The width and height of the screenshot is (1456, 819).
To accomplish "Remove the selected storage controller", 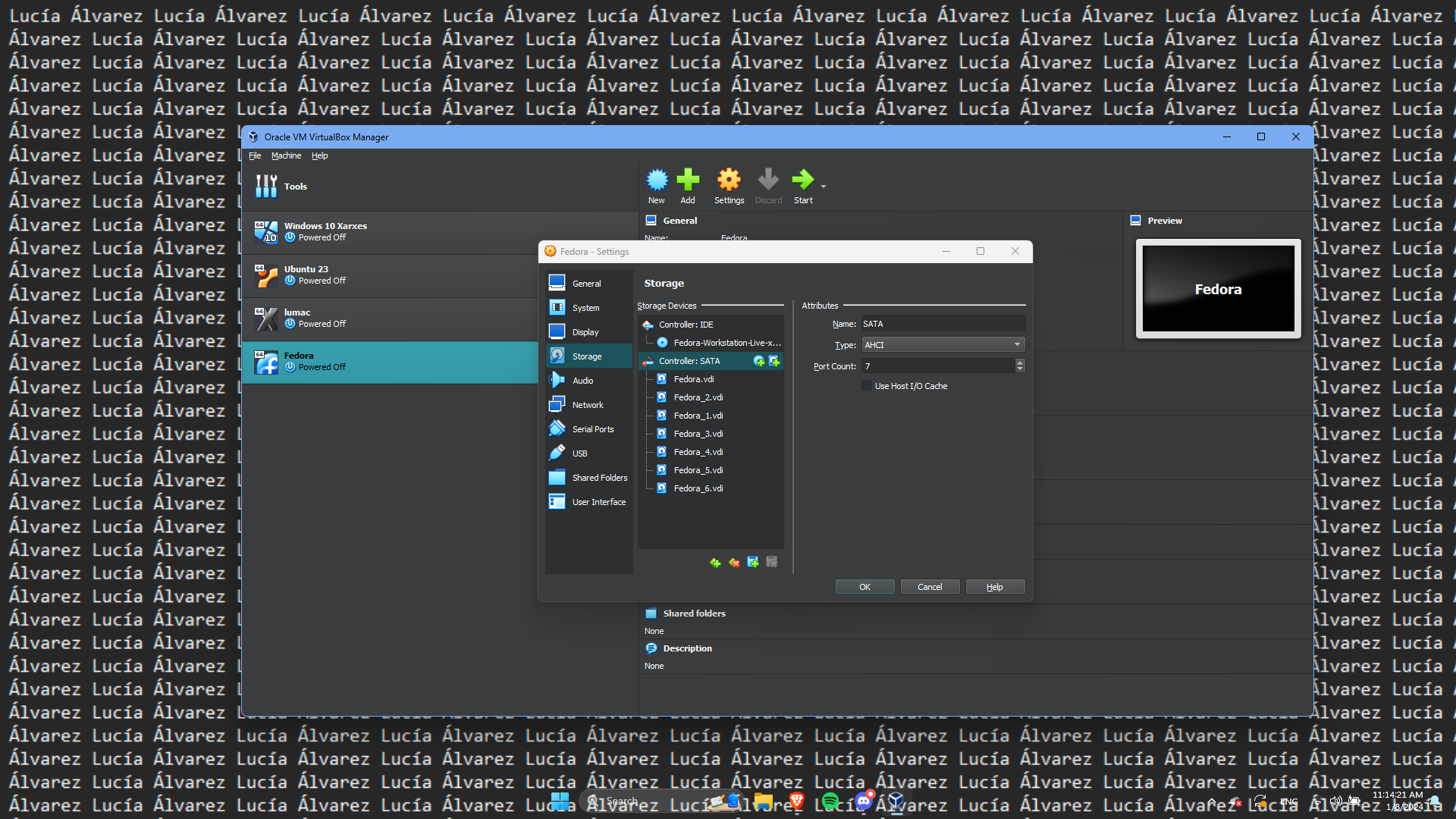I will point(733,563).
